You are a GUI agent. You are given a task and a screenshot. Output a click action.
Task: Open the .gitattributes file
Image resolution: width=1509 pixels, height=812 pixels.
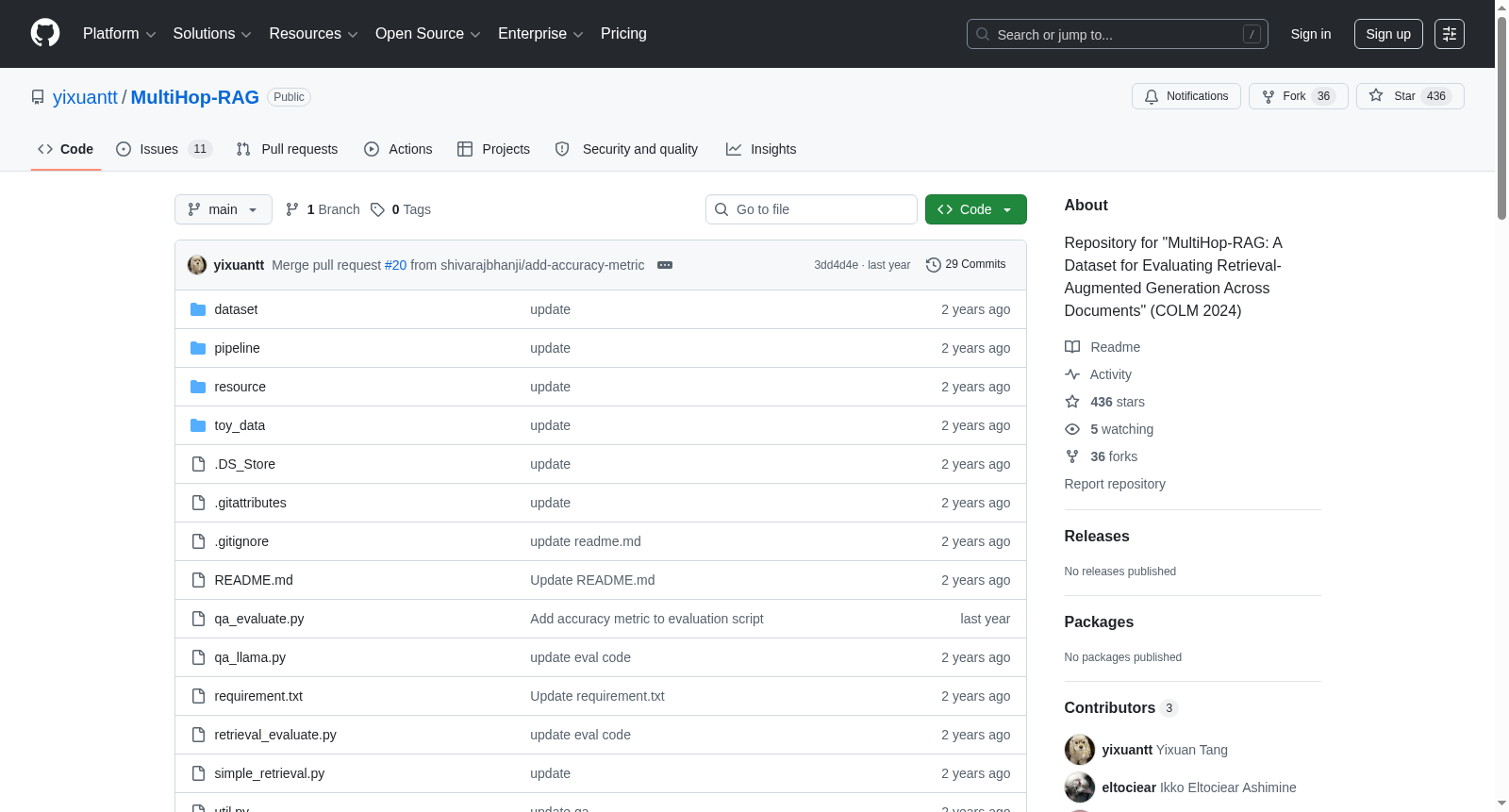[x=250, y=503]
